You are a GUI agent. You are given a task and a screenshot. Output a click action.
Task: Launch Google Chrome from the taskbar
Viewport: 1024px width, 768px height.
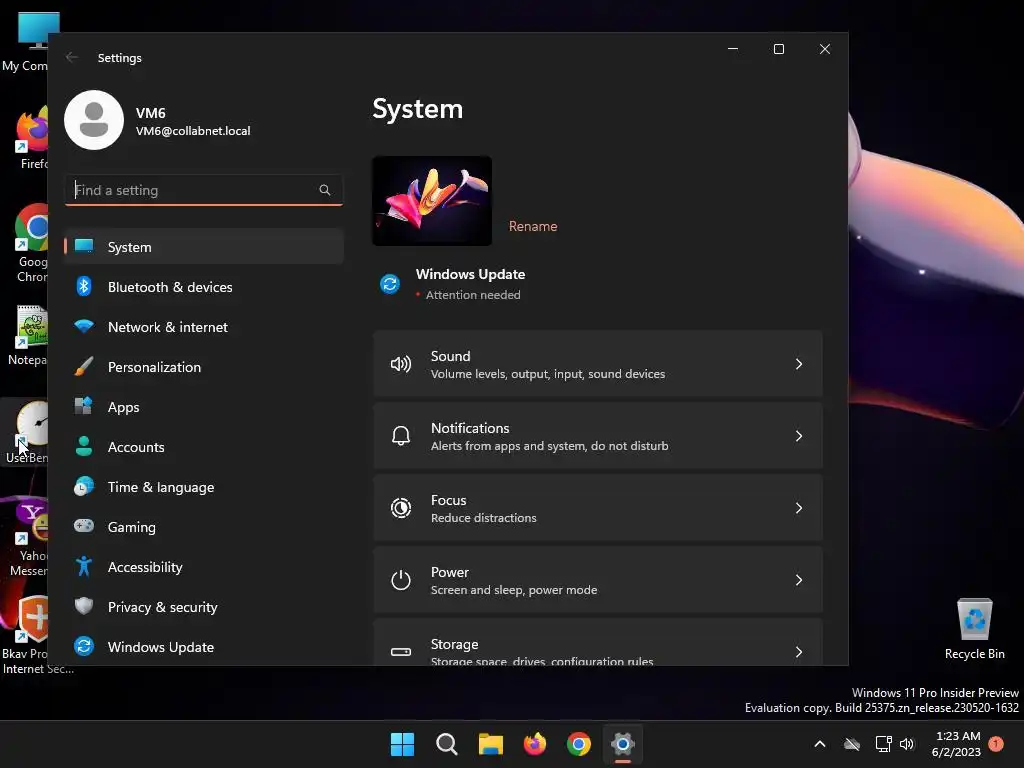click(x=579, y=744)
